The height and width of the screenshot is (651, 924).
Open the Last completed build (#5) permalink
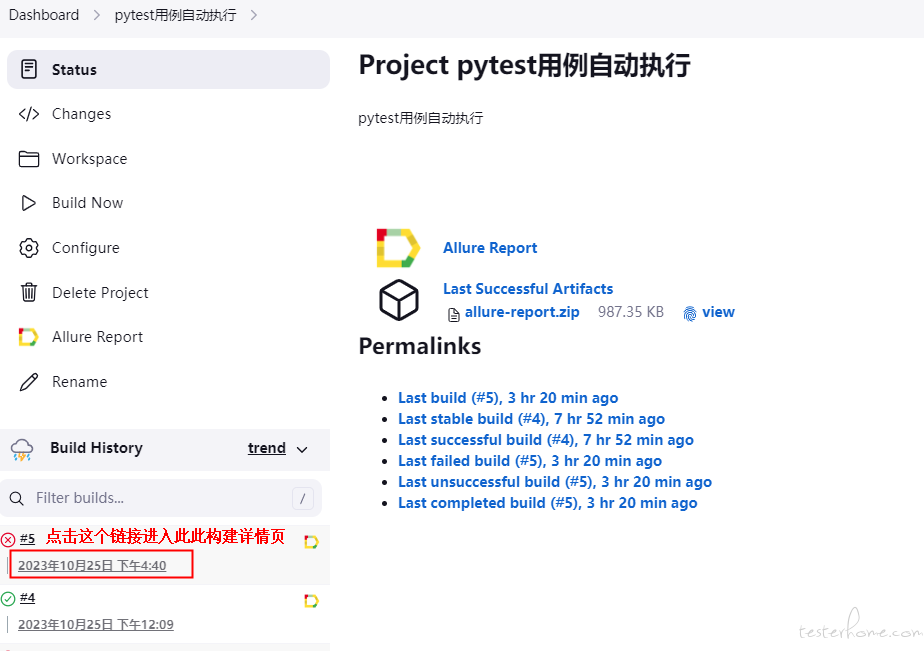click(x=548, y=503)
